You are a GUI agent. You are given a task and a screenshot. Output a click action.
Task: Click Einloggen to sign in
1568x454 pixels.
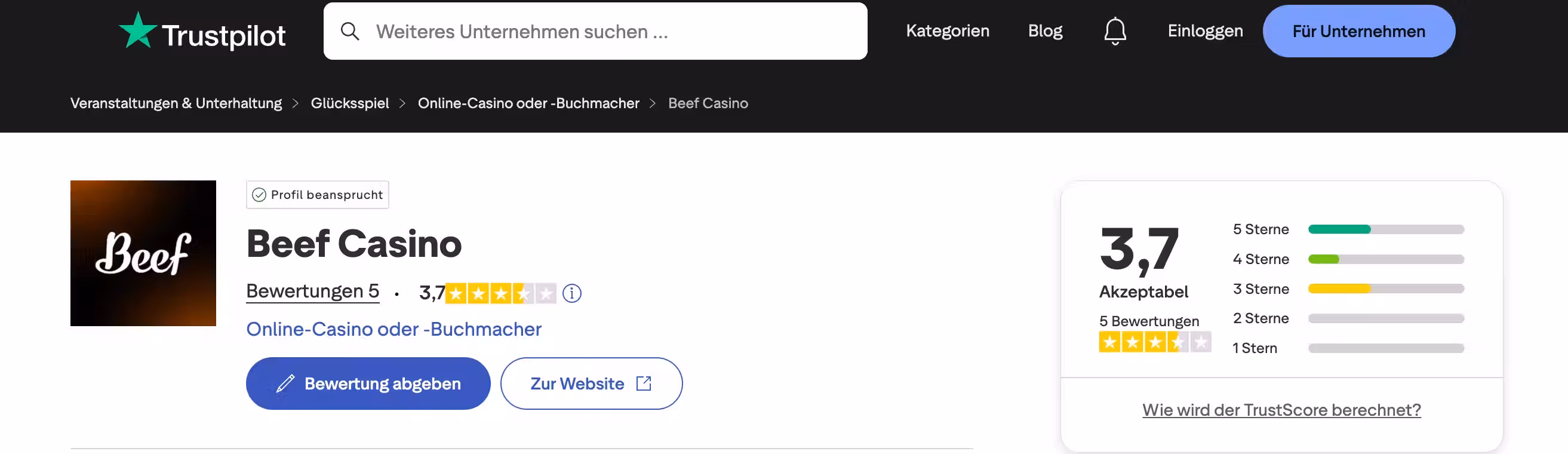(x=1204, y=31)
